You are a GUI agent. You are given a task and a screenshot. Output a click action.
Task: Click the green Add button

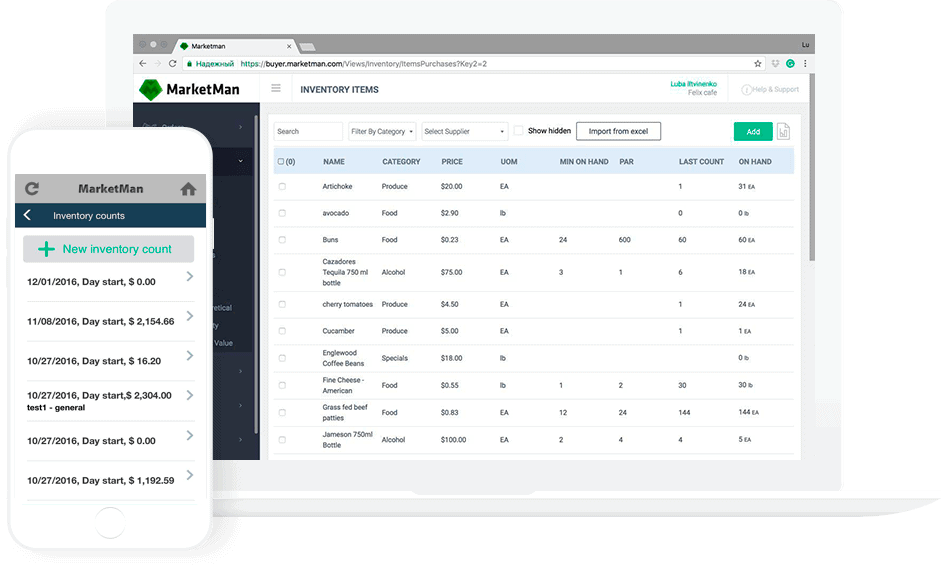752,131
